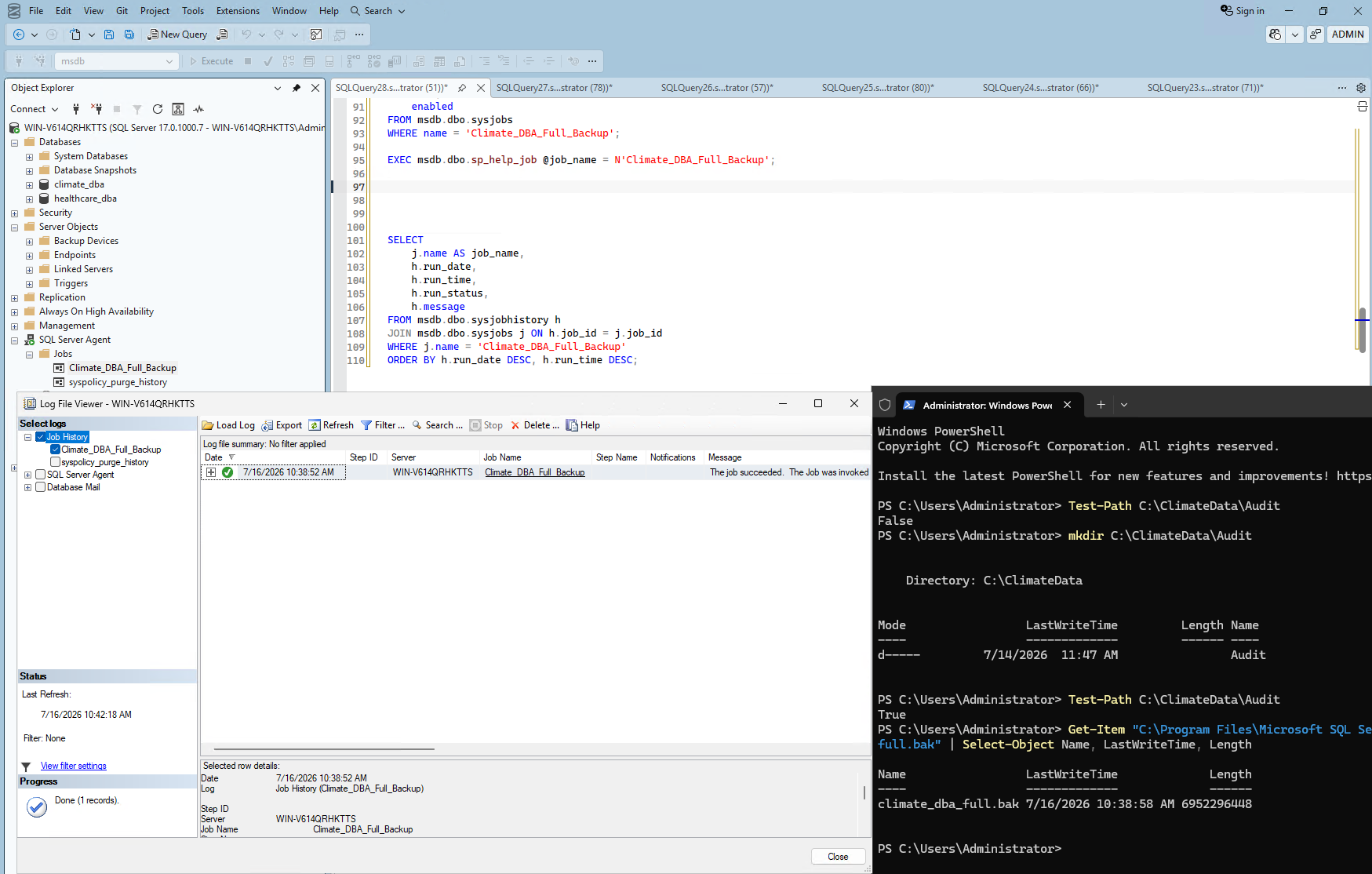
Task: Click the ADMIN button
Action: tap(1348, 35)
